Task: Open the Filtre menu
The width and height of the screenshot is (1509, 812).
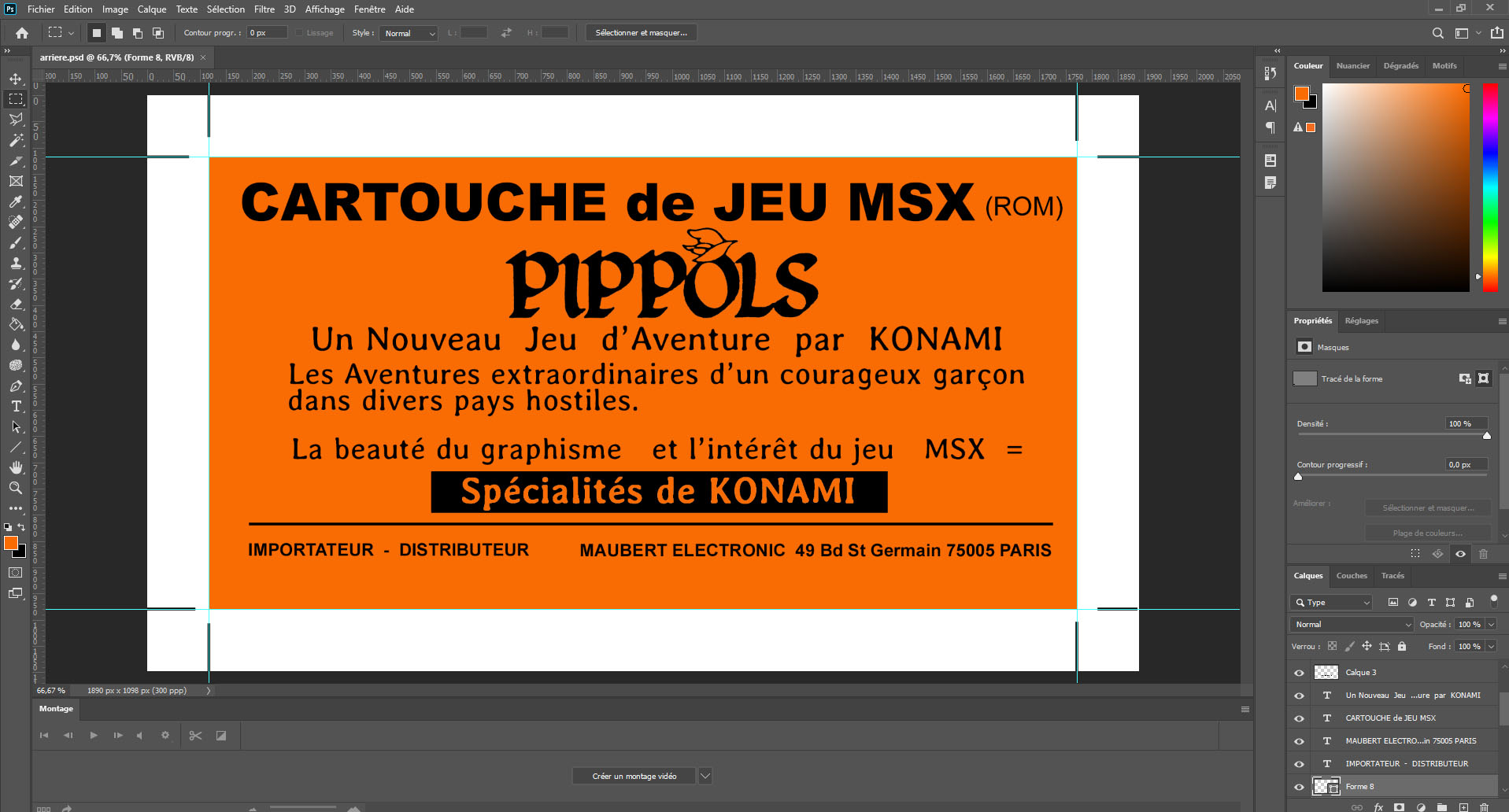Action: (264, 9)
